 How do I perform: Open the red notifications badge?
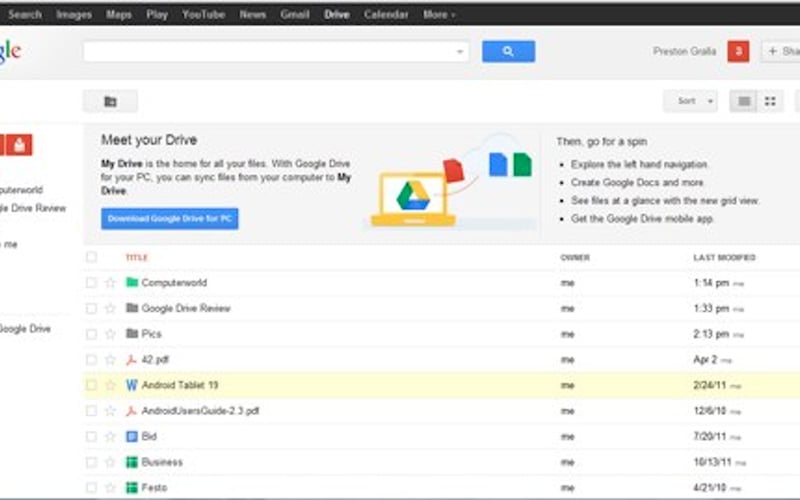tap(738, 51)
